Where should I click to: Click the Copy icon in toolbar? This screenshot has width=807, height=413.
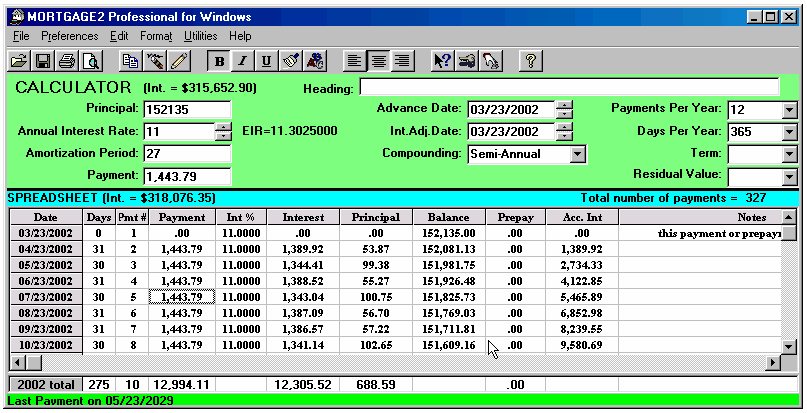pyautogui.click(x=129, y=61)
